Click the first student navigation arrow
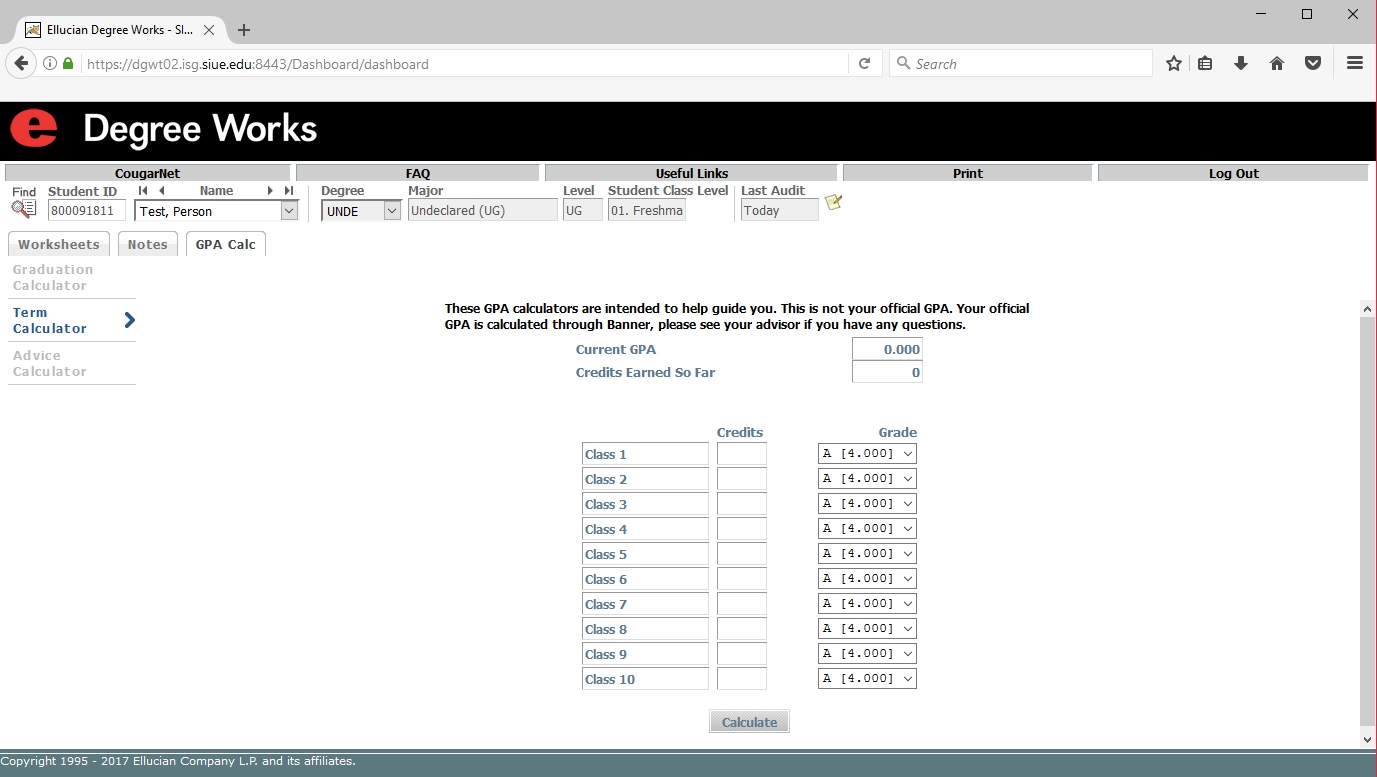 click(x=143, y=191)
